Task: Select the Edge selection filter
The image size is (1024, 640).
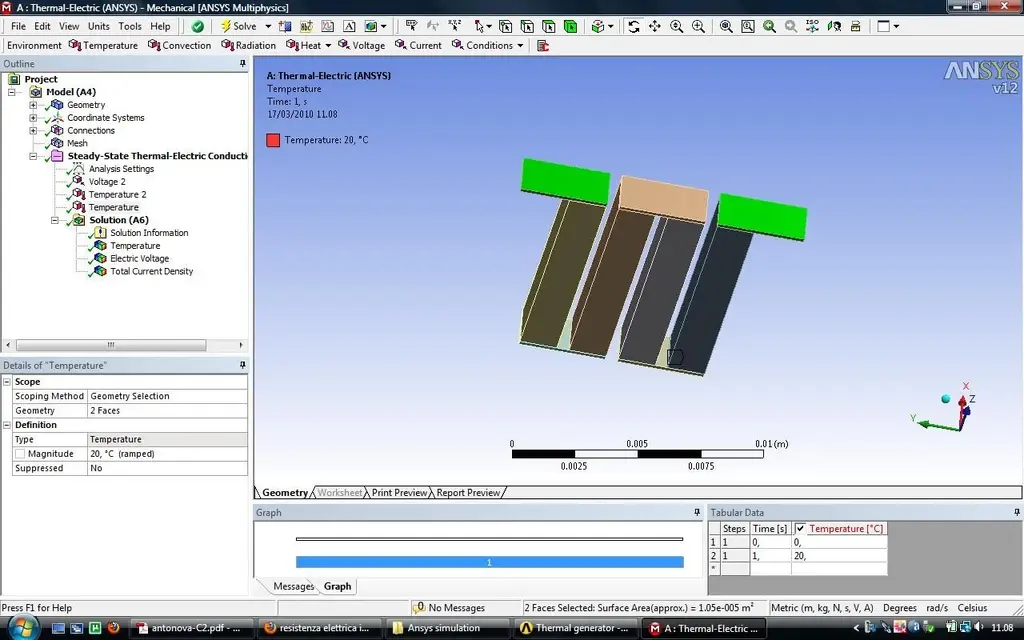Action: click(x=527, y=26)
